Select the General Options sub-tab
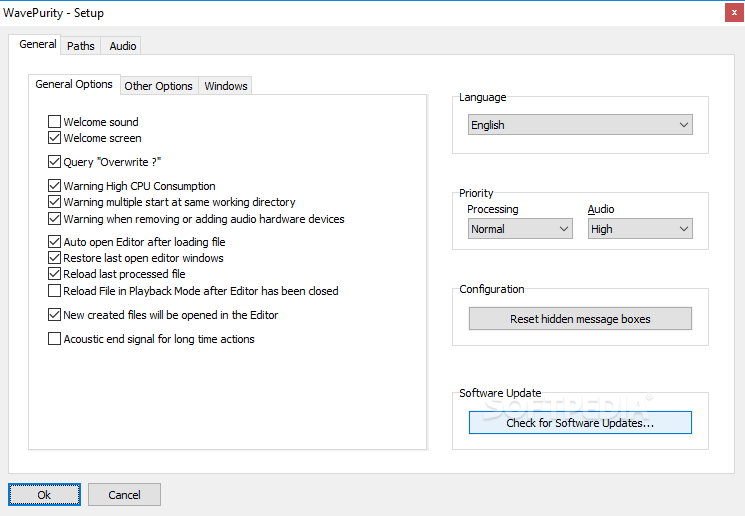 coord(74,85)
